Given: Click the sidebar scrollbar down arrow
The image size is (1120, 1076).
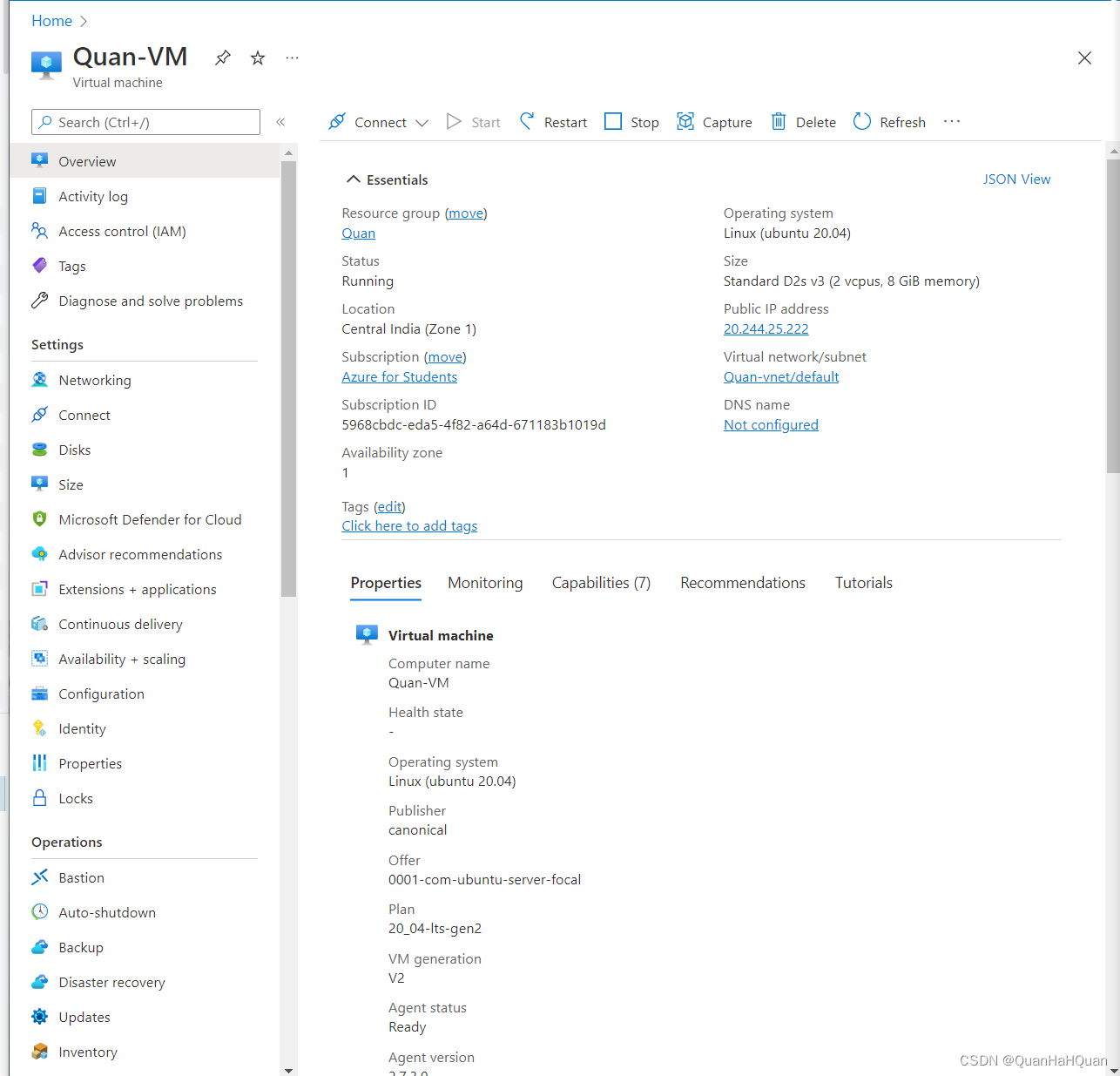Looking at the screenshot, I should 288,1070.
